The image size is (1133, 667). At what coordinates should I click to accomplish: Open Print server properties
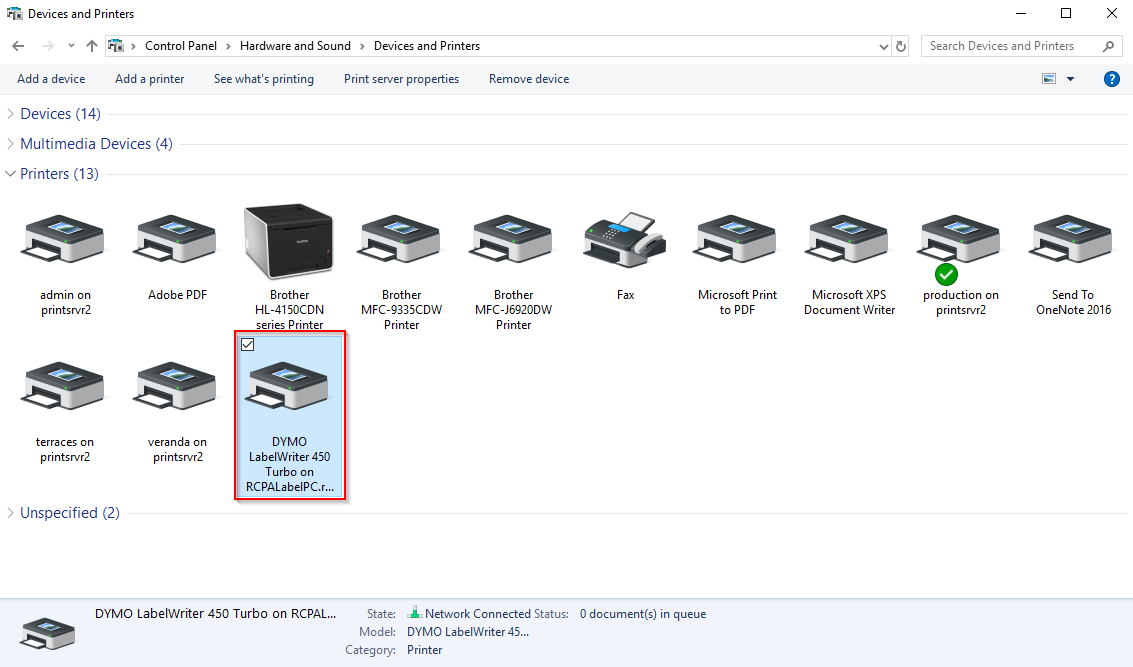(401, 79)
